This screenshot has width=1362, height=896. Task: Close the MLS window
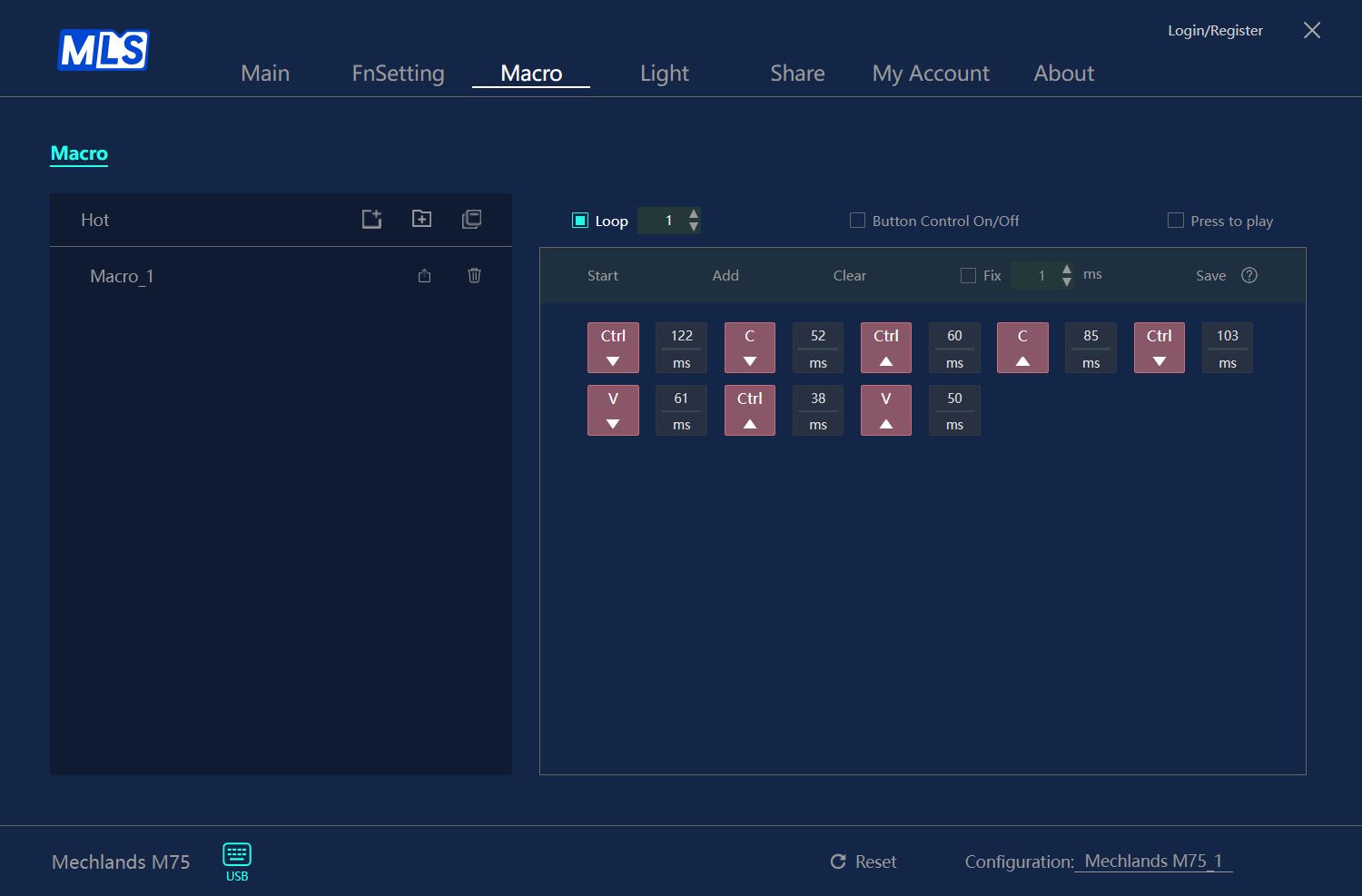(x=1312, y=30)
